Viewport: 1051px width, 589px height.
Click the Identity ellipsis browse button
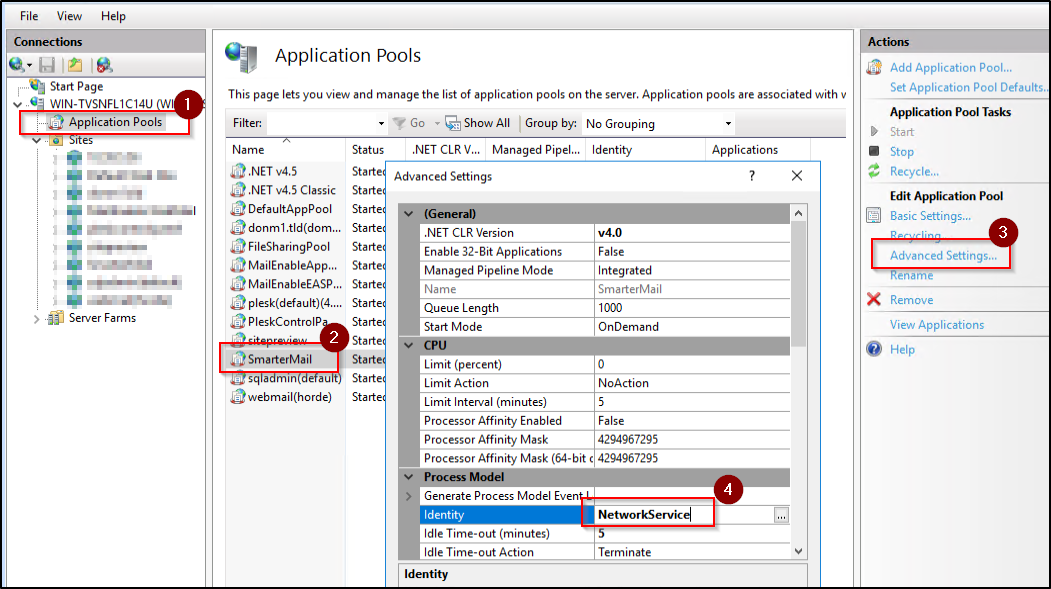tap(781, 515)
